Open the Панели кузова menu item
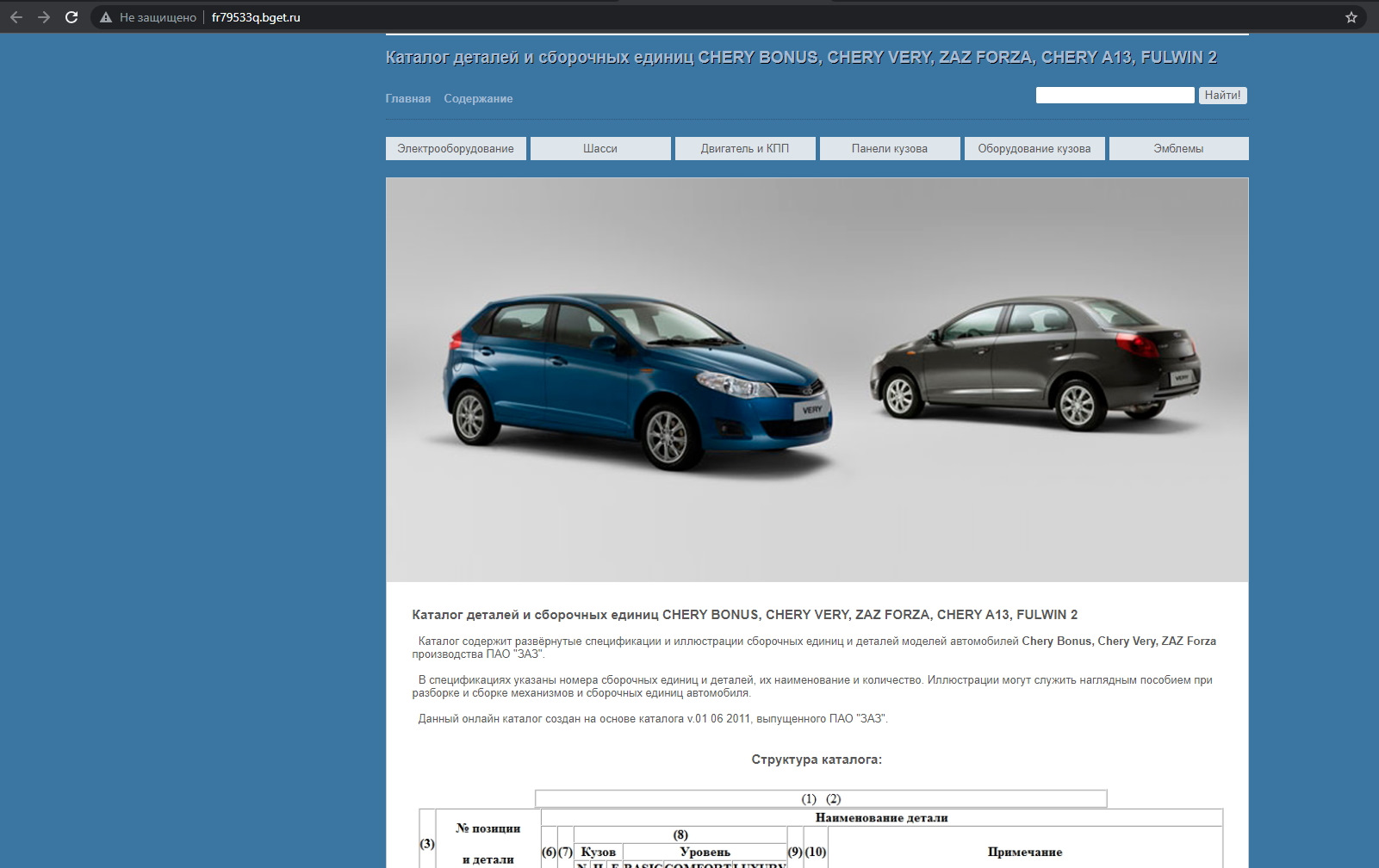Screen dimensions: 1379x868 point(889,149)
